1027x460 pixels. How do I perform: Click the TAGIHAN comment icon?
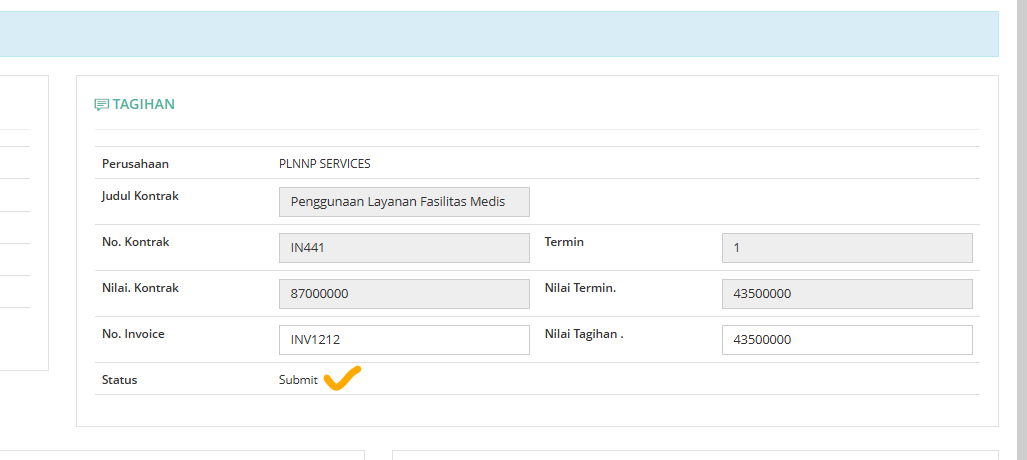pyautogui.click(x=101, y=104)
